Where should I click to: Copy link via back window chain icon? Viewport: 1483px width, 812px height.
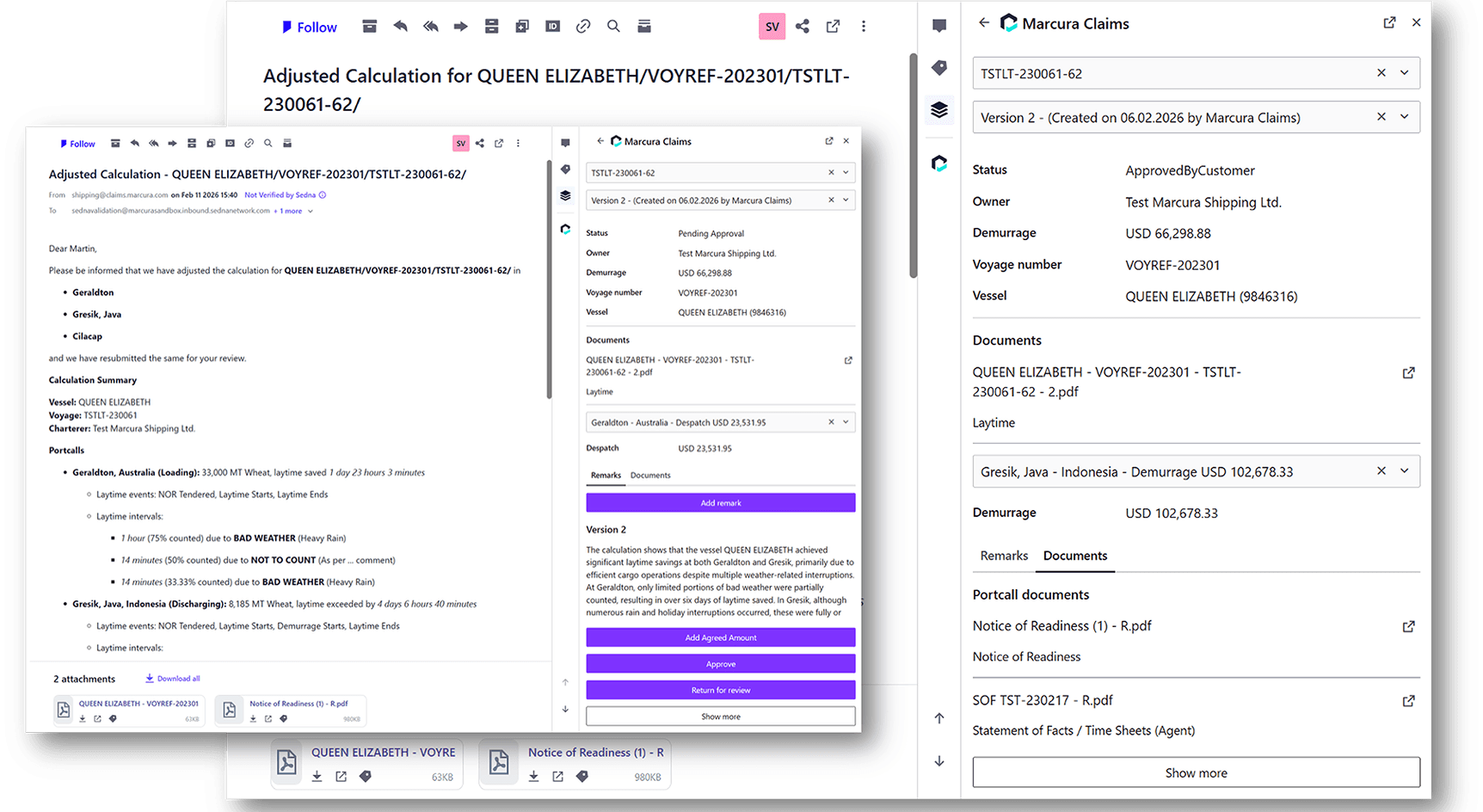[x=583, y=27]
